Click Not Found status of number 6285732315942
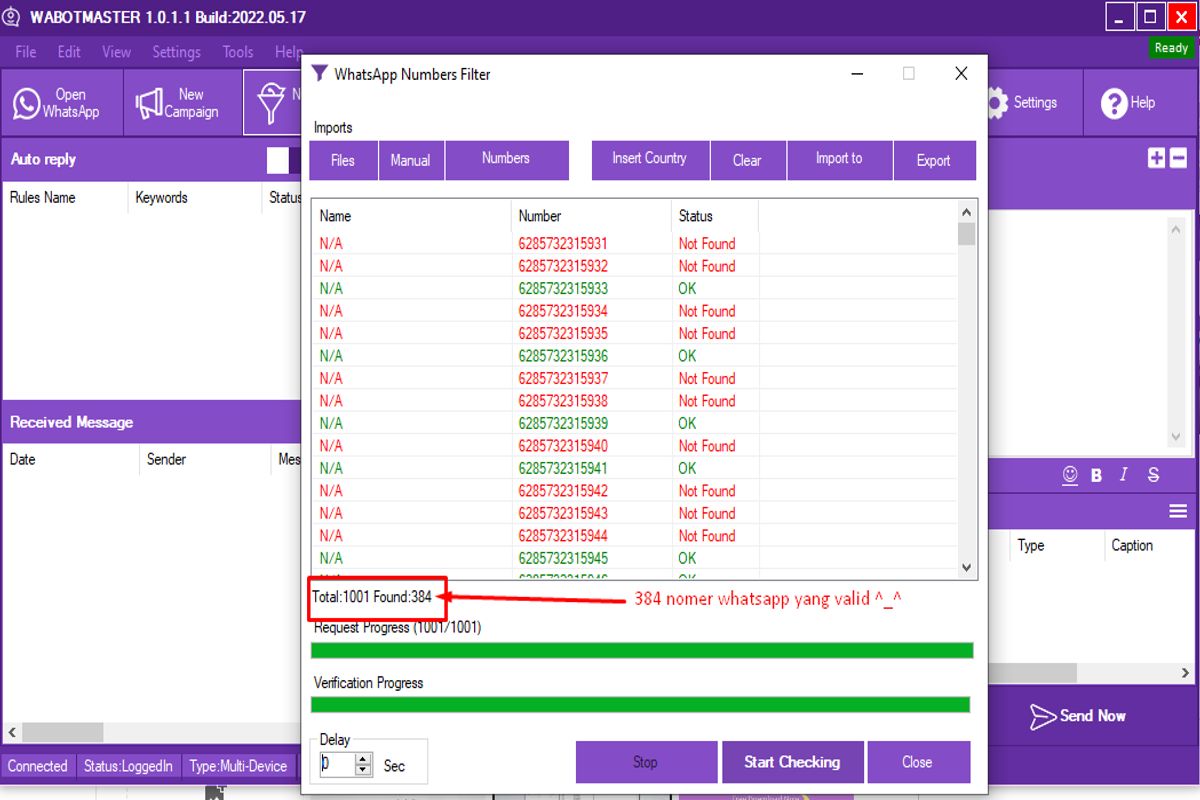This screenshot has height=800, width=1200. [x=707, y=491]
